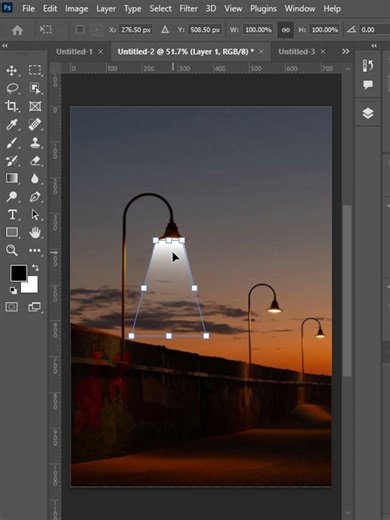The width and height of the screenshot is (390, 520).
Task: Expand the right collapsed panels
Action: point(374,45)
